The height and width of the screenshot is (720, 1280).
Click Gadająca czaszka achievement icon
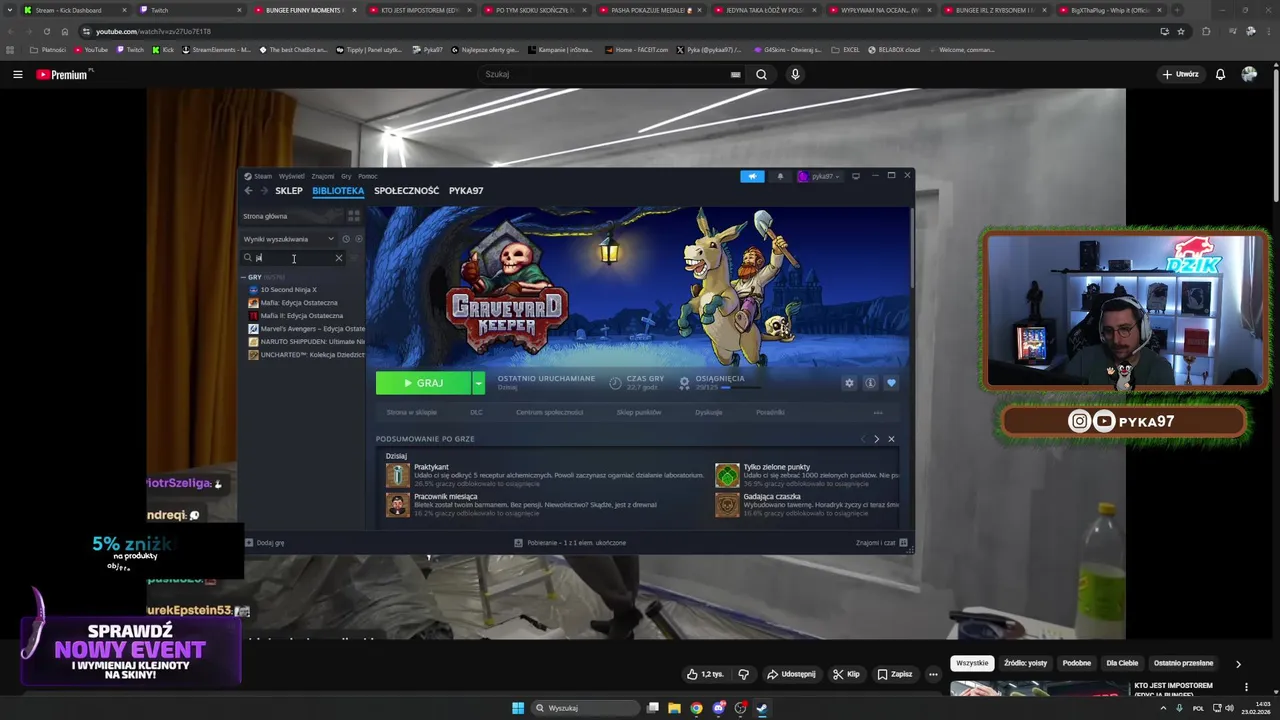(727, 504)
